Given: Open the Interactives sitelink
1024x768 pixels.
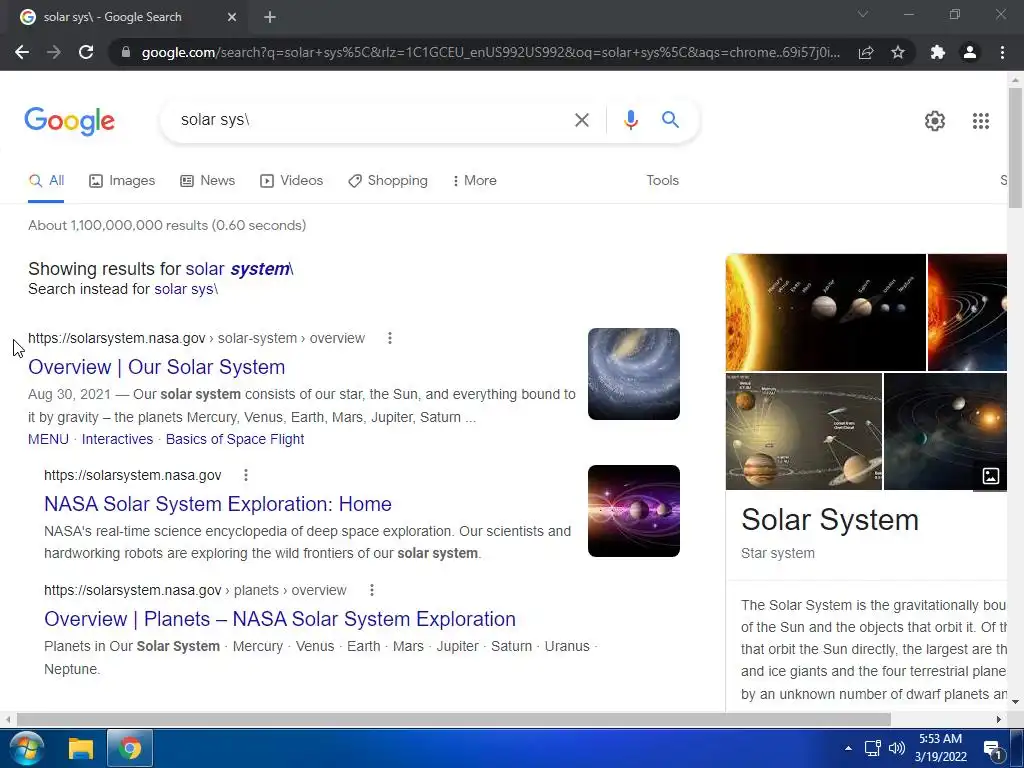Looking at the screenshot, I should pyautogui.click(x=118, y=440).
